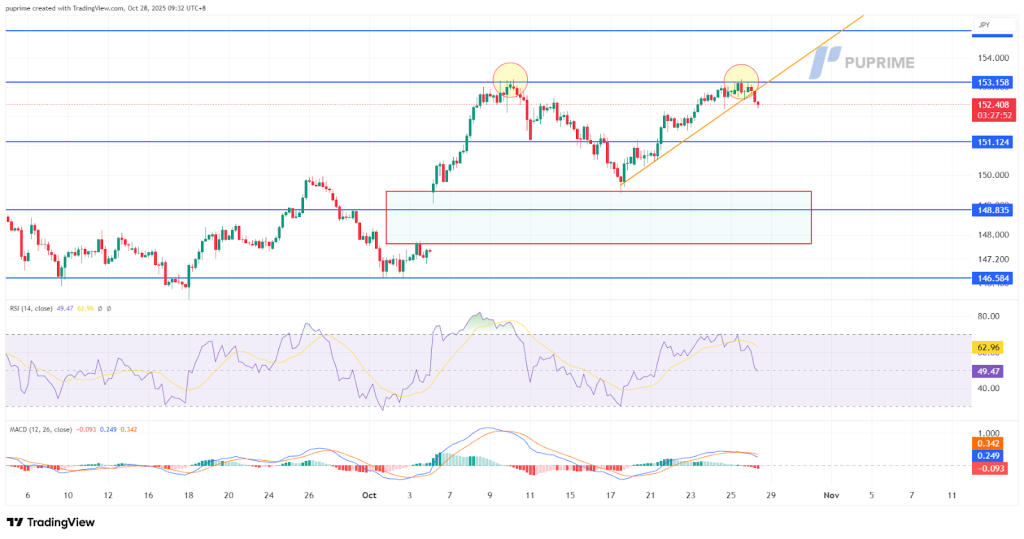Click the second highlighted circle at the October 25 peak
Image resolution: width=1024 pixels, height=539 pixels.
coord(741,78)
